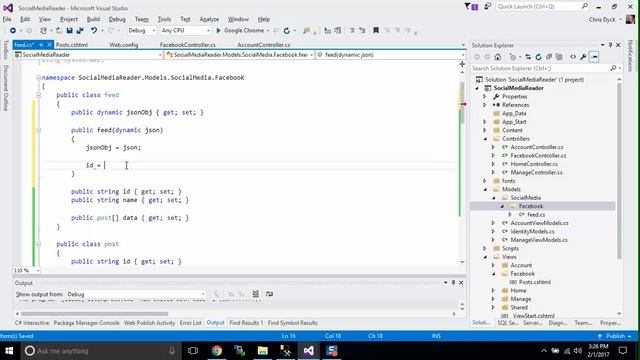640x360 pixels.
Task: Click the Save All icon
Action: pyautogui.click(x=80, y=31)
